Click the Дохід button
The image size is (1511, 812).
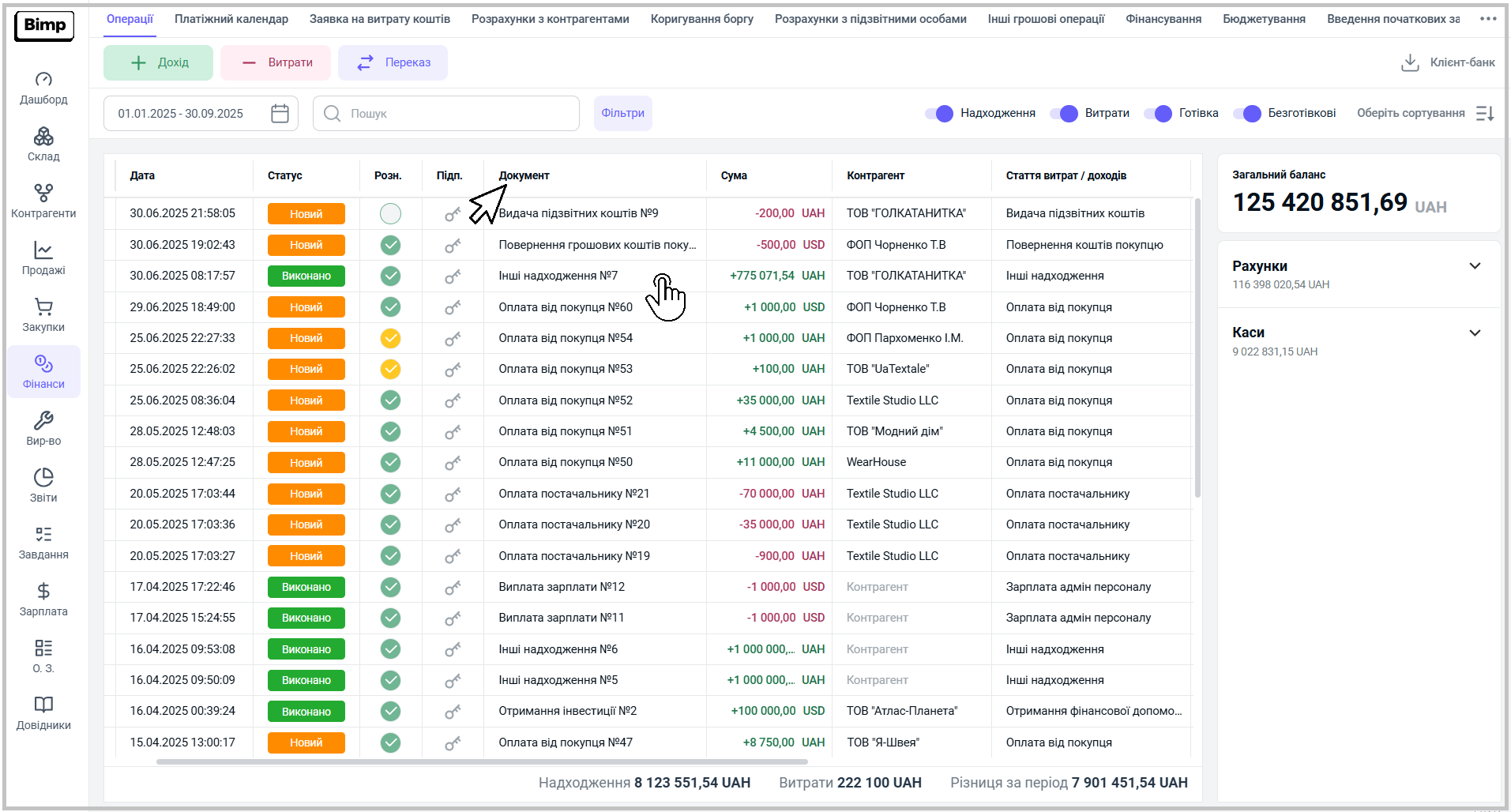click(158, 62)
